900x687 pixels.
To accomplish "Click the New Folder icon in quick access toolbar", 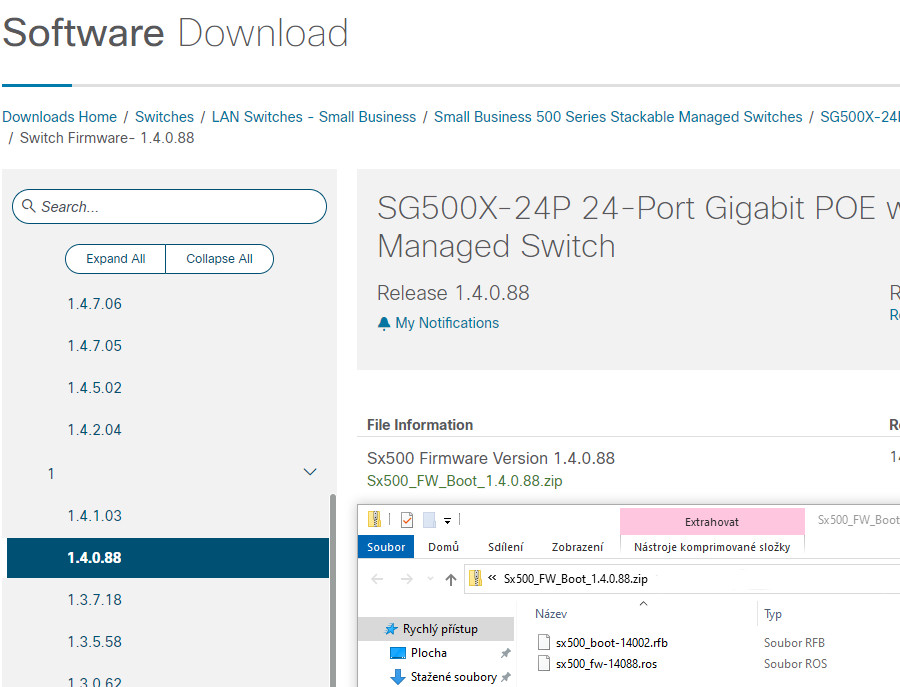I will click(429, 520).
